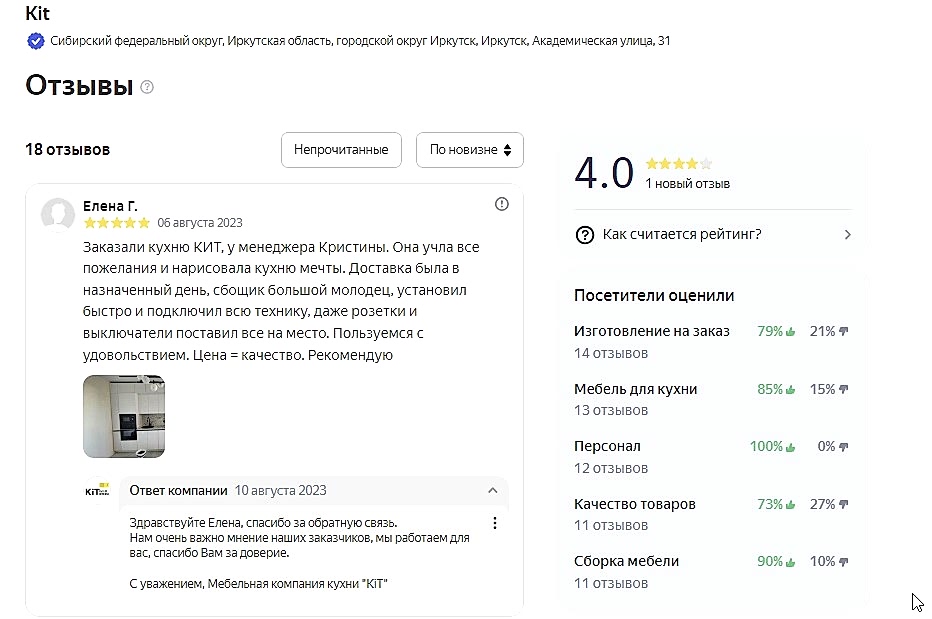
Task: Click the star rating beside 4.0
Action: (678, 163)
